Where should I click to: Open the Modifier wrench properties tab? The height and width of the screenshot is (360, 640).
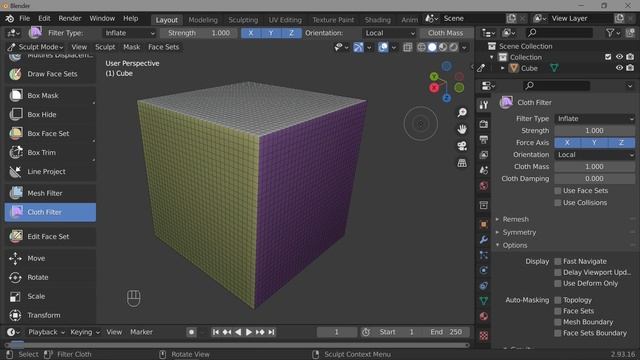point(484,240)
